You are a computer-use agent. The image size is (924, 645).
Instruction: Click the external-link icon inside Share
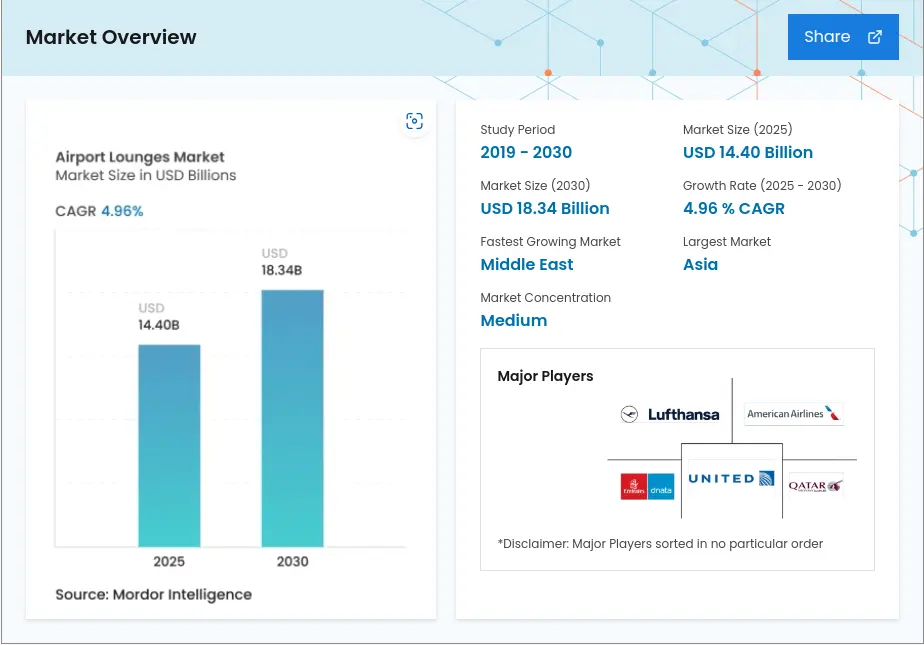[875, 37]
